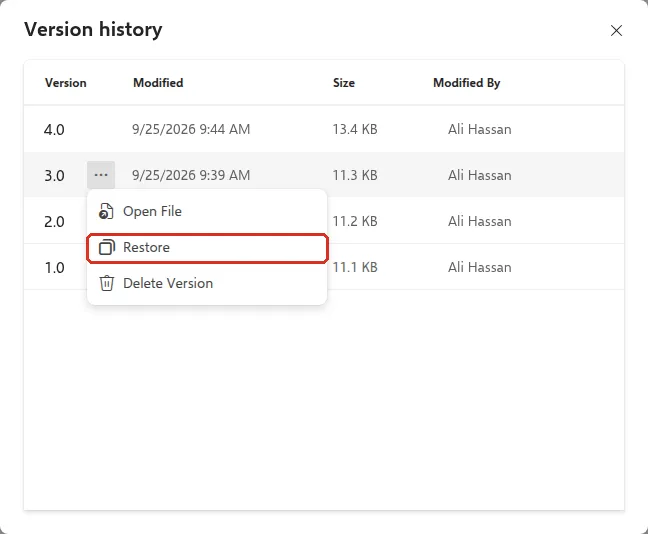Click the 13.4 KB size value
Viewport: 648px width, 534px height.
(x=355, y=129)
